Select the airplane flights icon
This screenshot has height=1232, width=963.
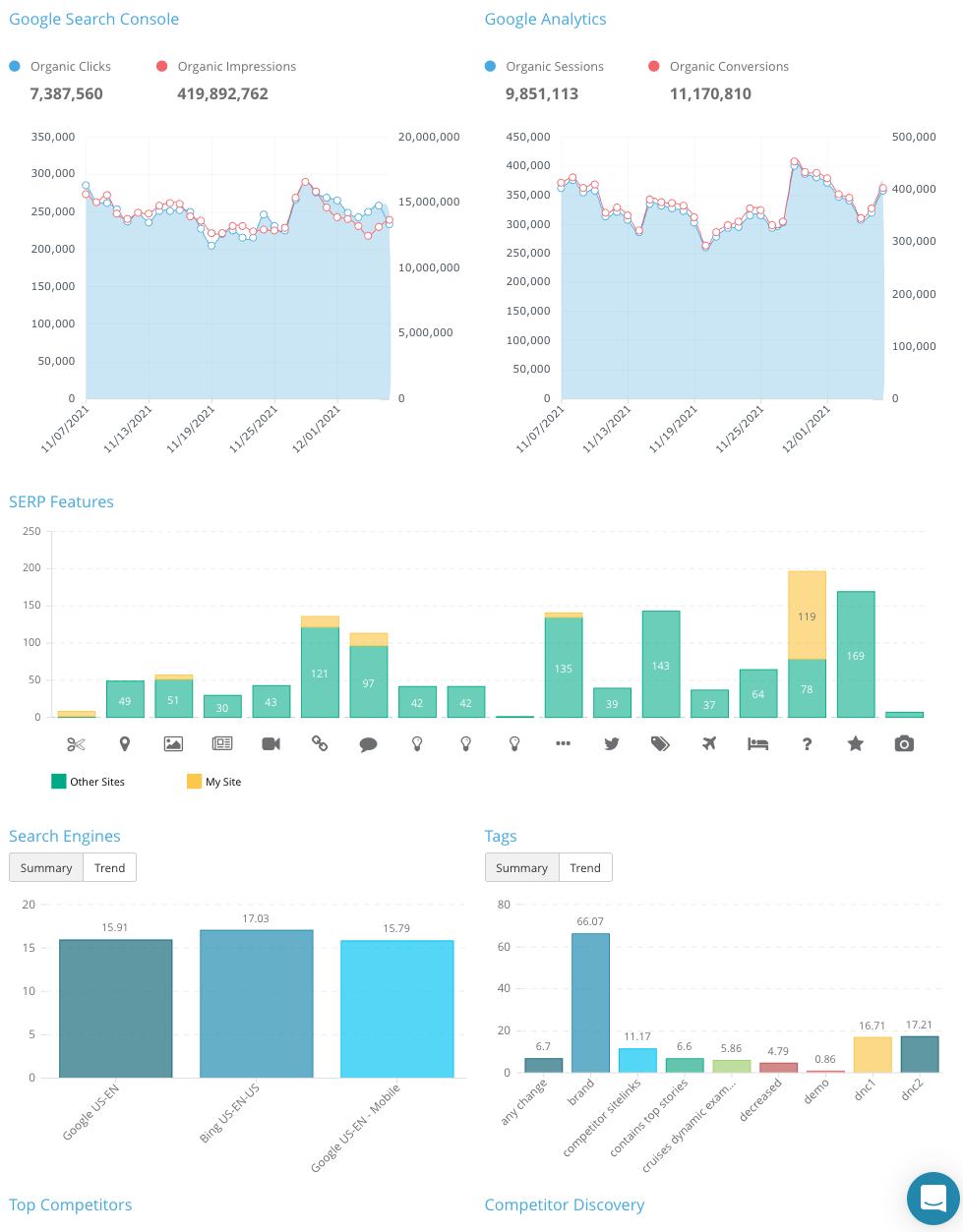click(x=709, y=744)
